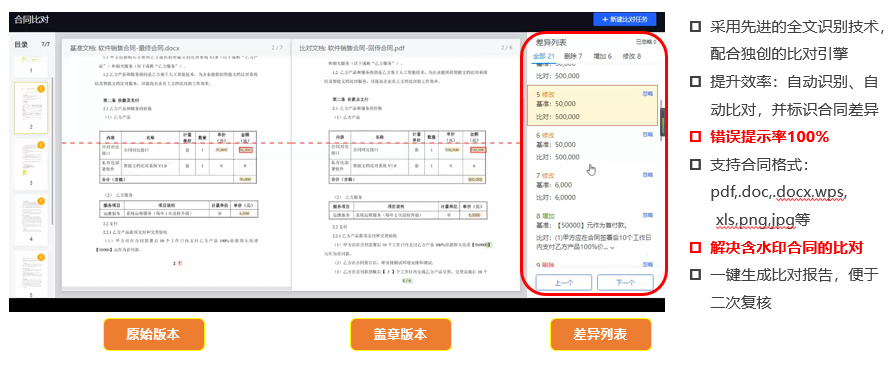
Task: Click the orange 原始版本 label
Action: point(153,334)
